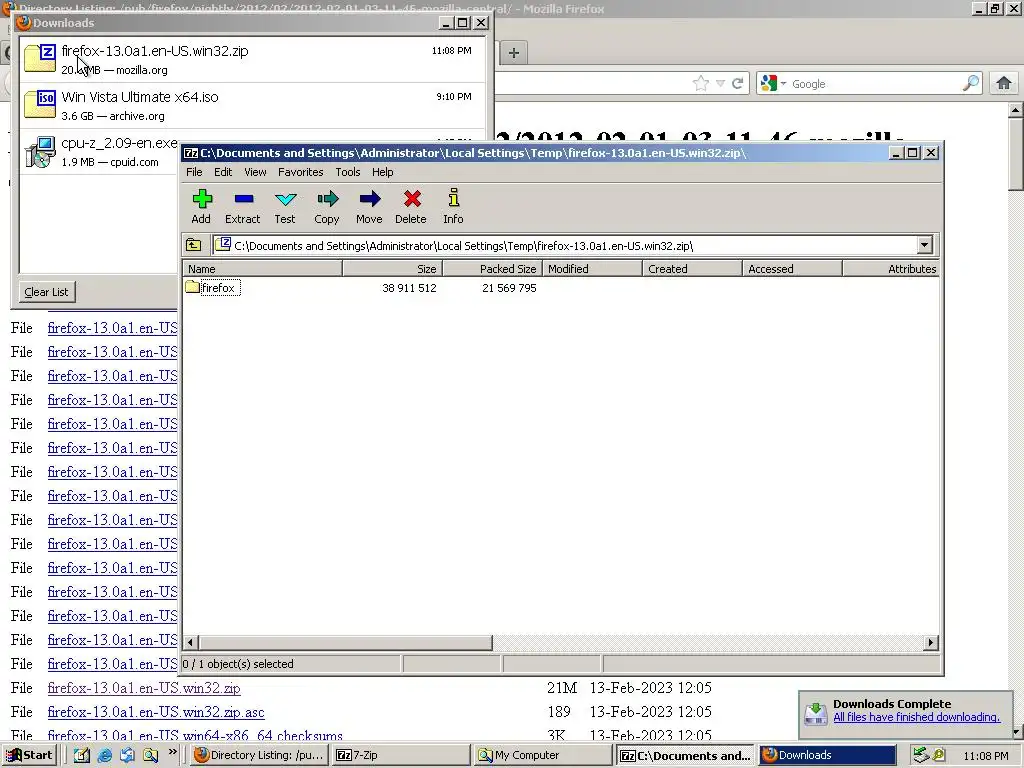1024x768 pixels.
Task: Go to Firefox Home page icon
Action: click(1004, 83)
